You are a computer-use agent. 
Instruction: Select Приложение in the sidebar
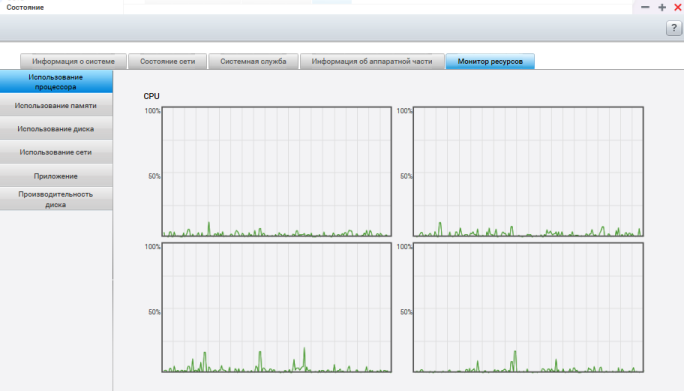click(56, 176)
